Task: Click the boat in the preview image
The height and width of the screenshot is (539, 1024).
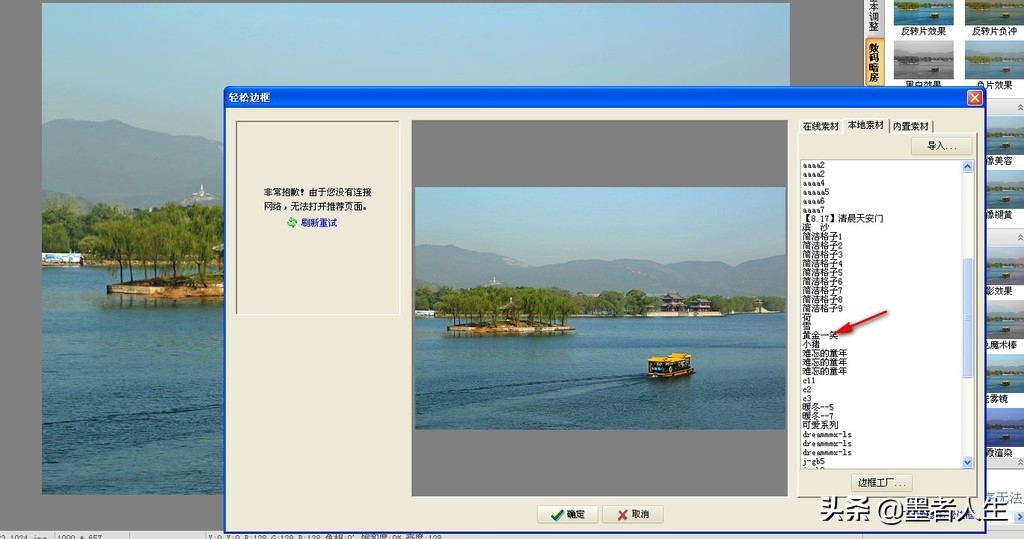Action: 670,365
